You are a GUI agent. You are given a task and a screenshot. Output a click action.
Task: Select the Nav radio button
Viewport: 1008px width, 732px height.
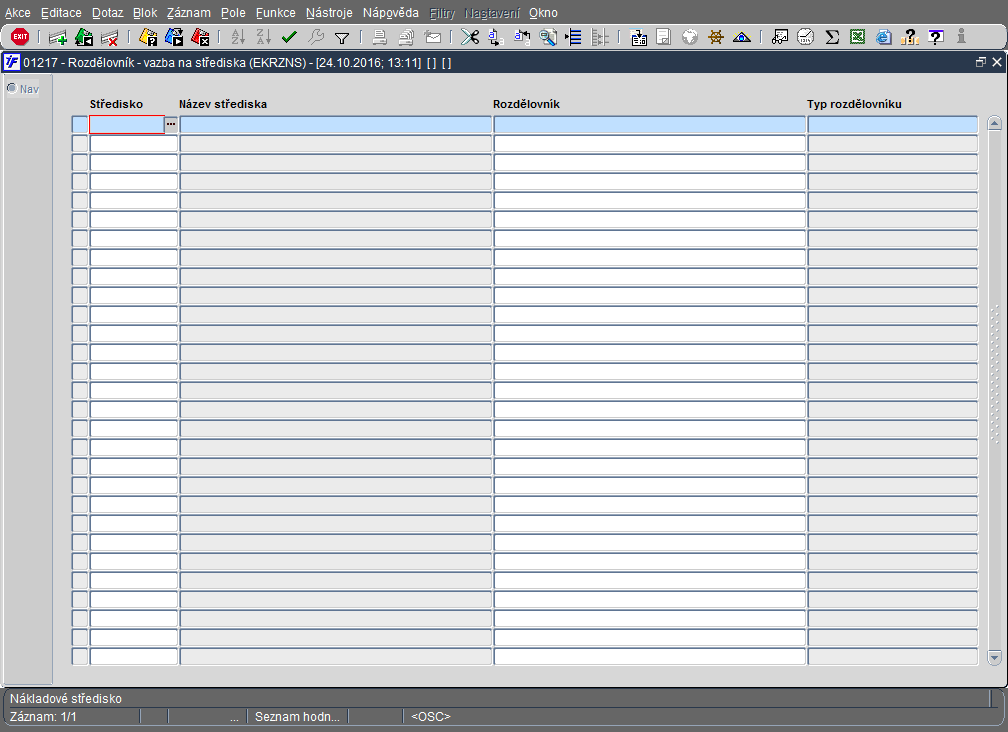(x=12, y=88)
